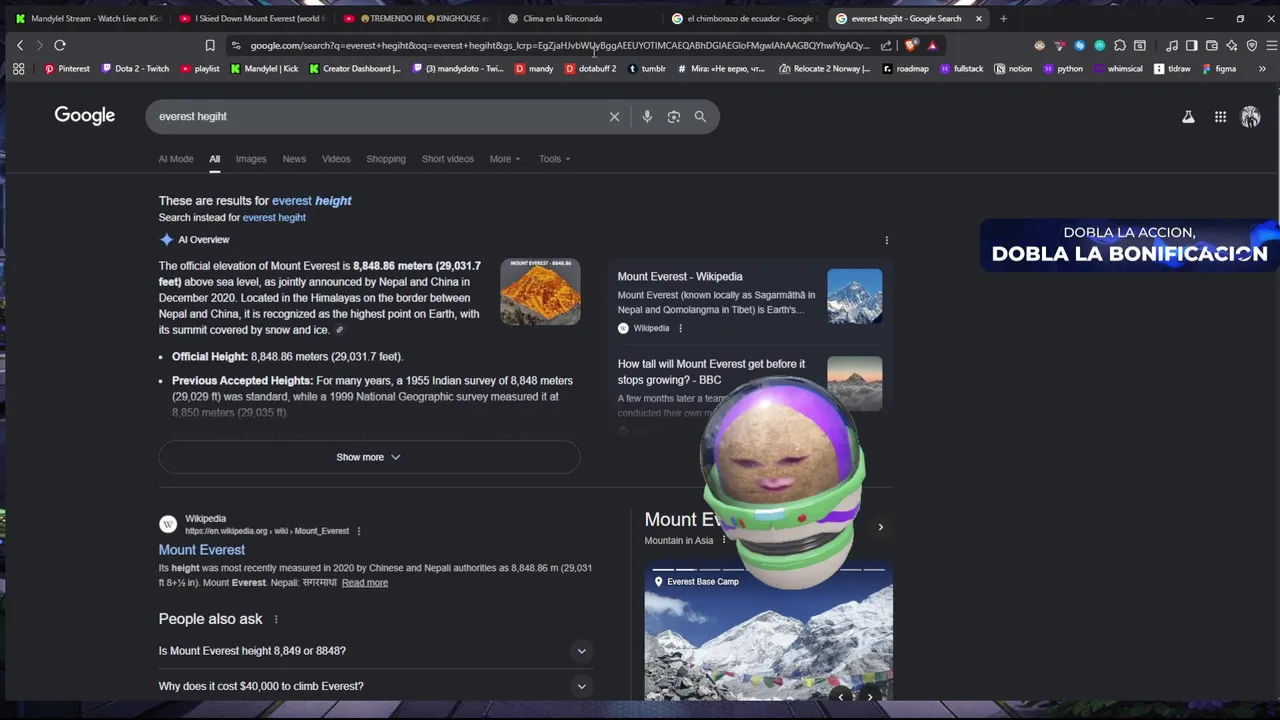Open Mount Everest Wikipedia result title

202,550
